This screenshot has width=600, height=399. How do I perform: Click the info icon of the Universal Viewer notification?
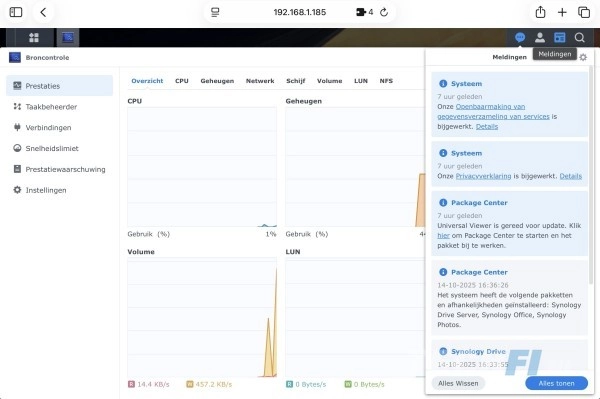(443, 202)
